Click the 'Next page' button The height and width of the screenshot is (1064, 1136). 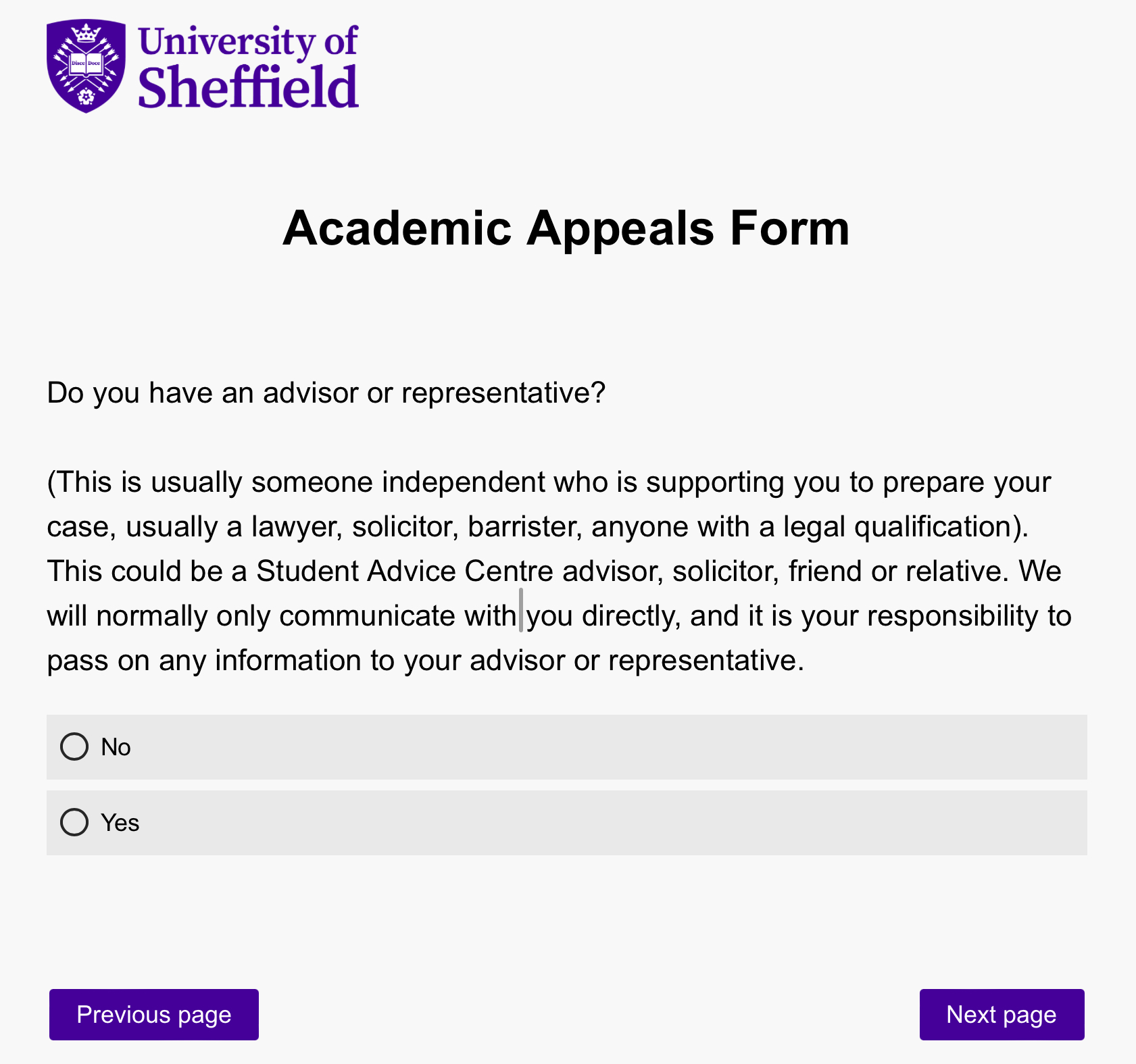pos(1002,1014)
